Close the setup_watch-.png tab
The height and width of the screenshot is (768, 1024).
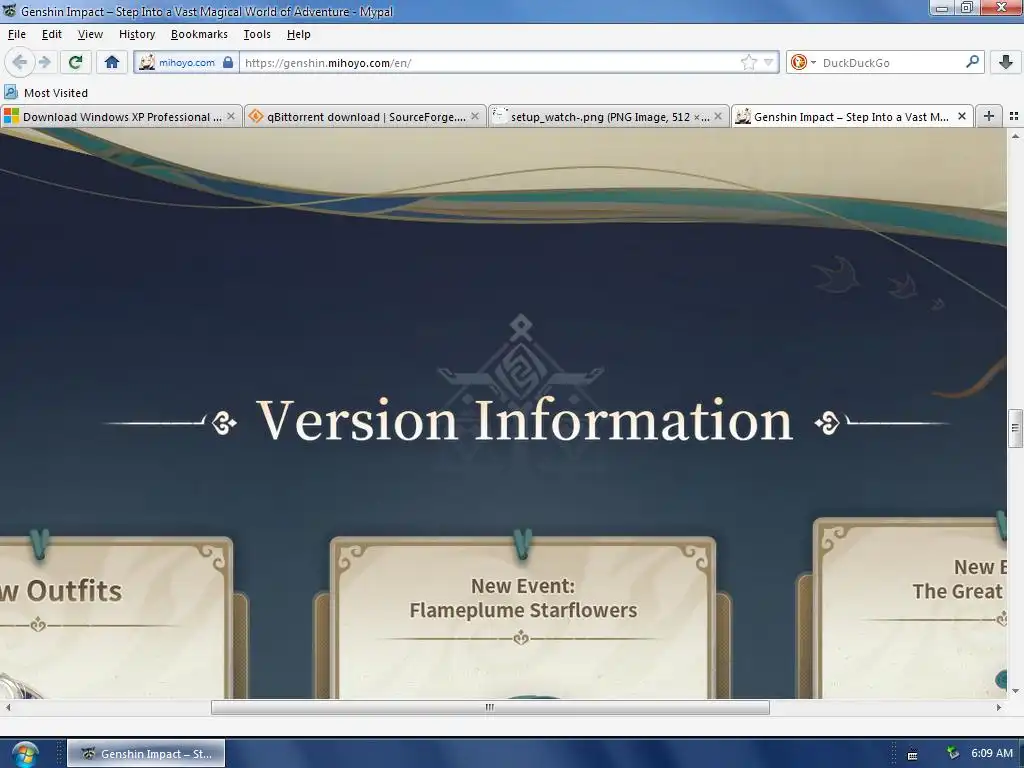[718, 116]
